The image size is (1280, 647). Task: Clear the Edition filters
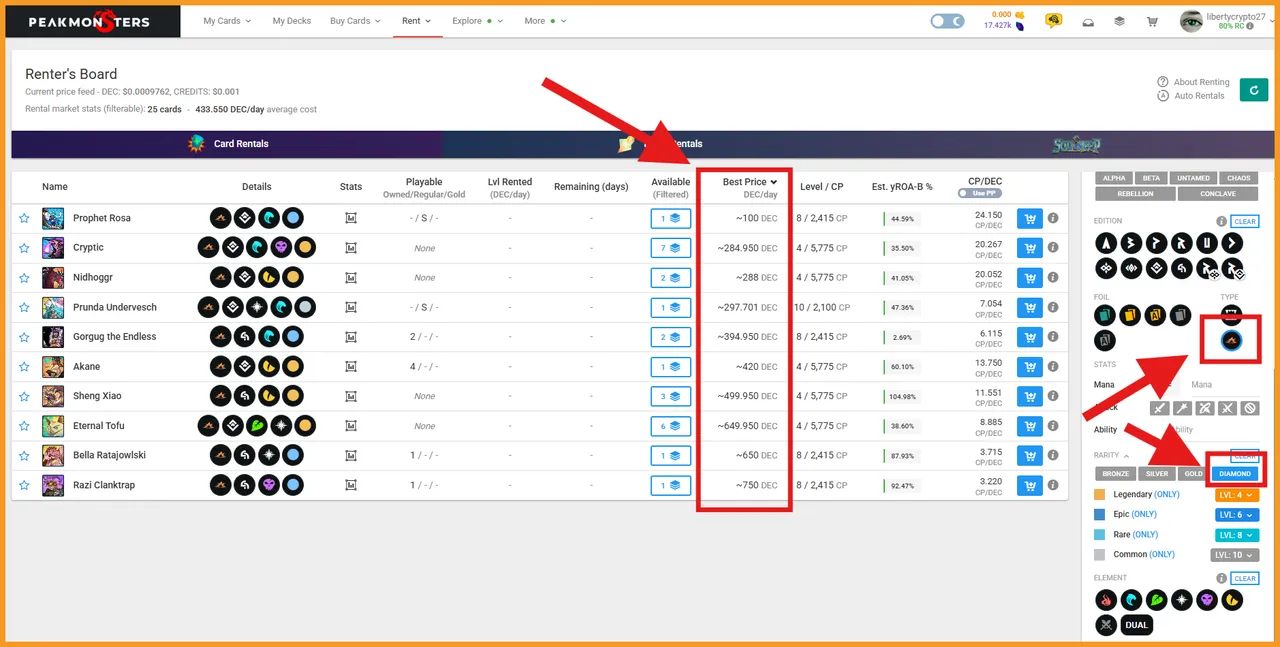click(x=1244, y=222)
